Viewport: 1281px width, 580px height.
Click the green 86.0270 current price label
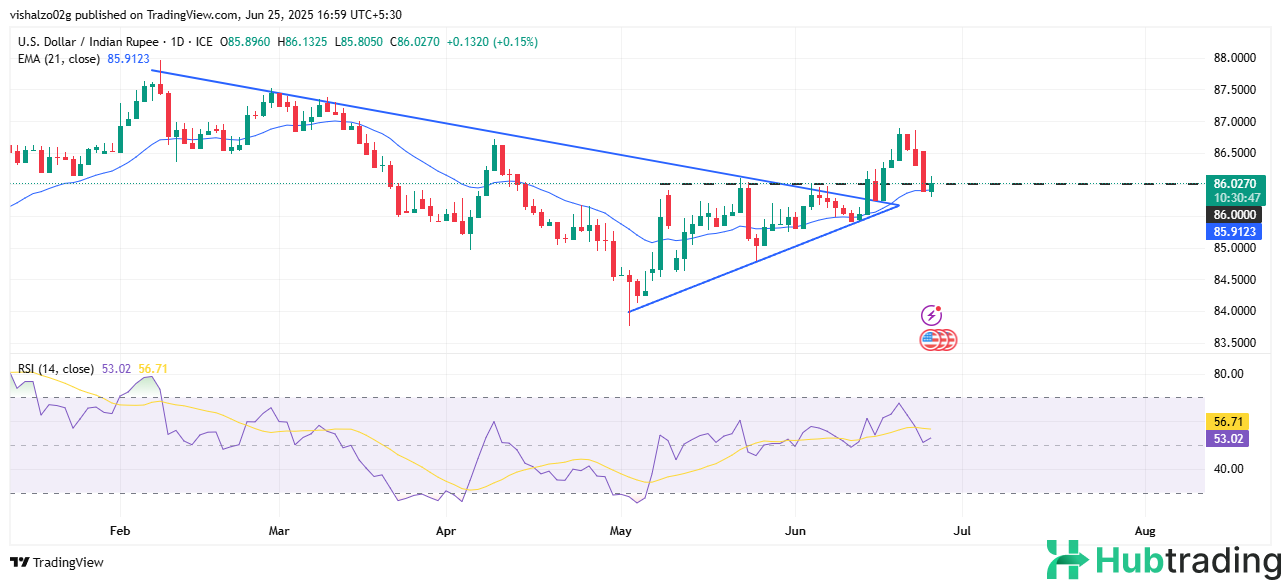coord(1234,183)
